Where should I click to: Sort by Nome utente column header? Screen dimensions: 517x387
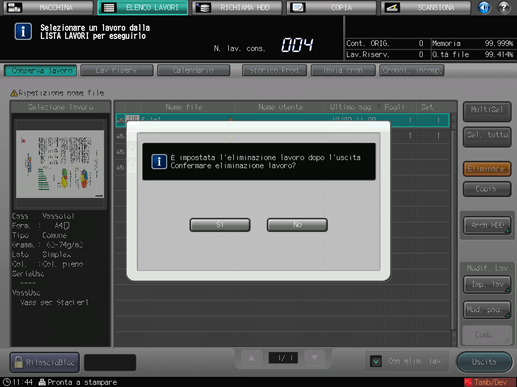280,107
